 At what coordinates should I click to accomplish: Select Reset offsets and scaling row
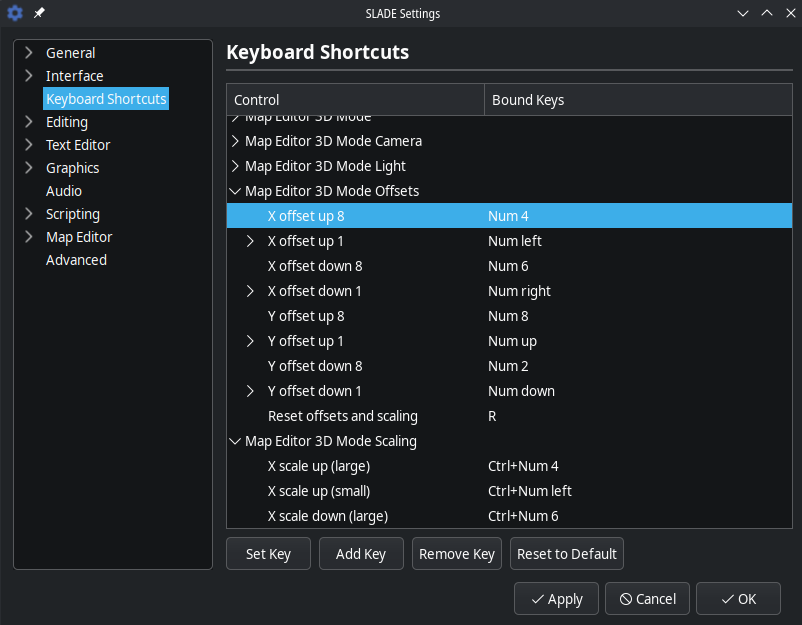(509, 416)
